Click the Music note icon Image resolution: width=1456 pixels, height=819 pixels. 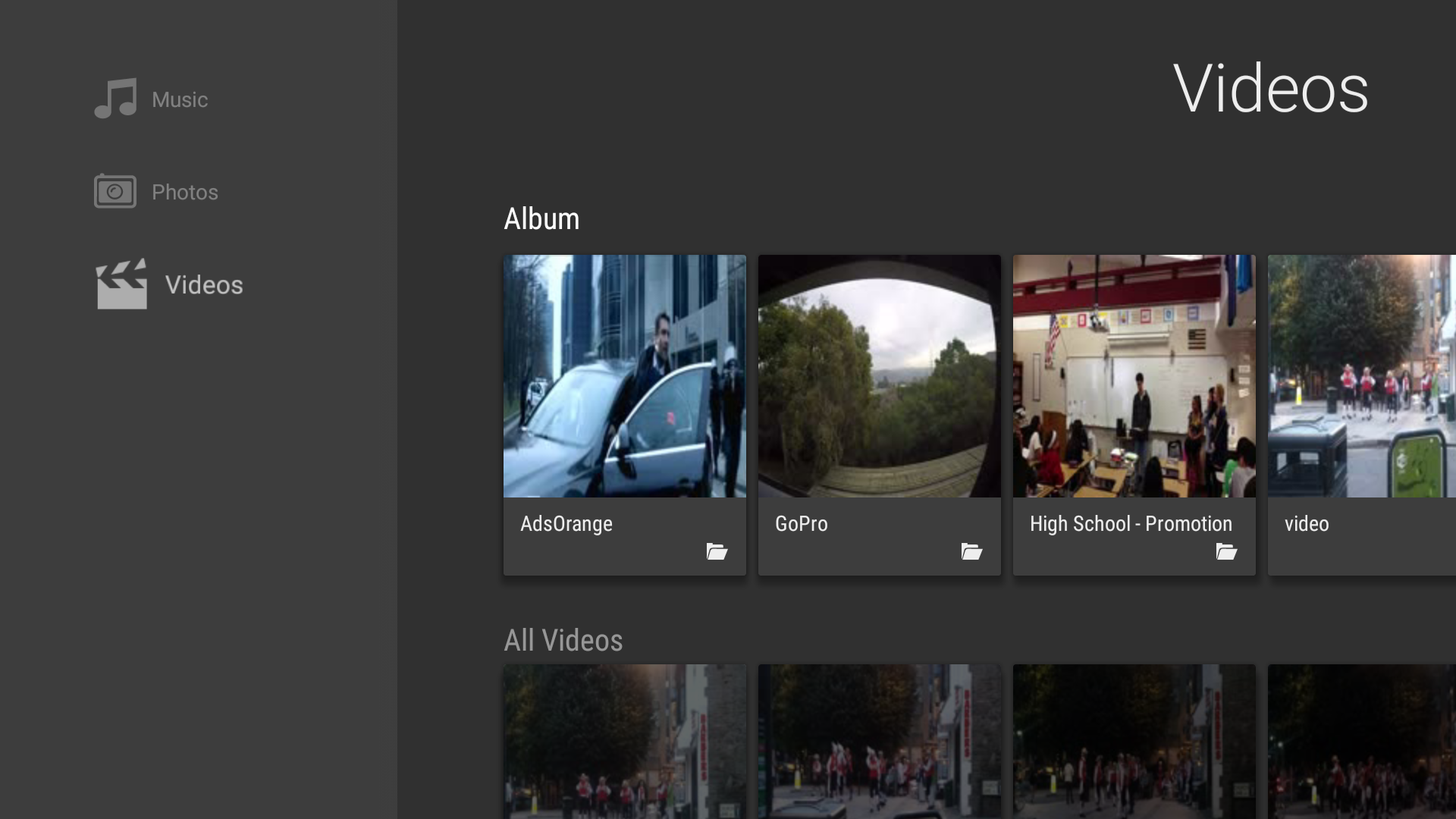[115, 99]
